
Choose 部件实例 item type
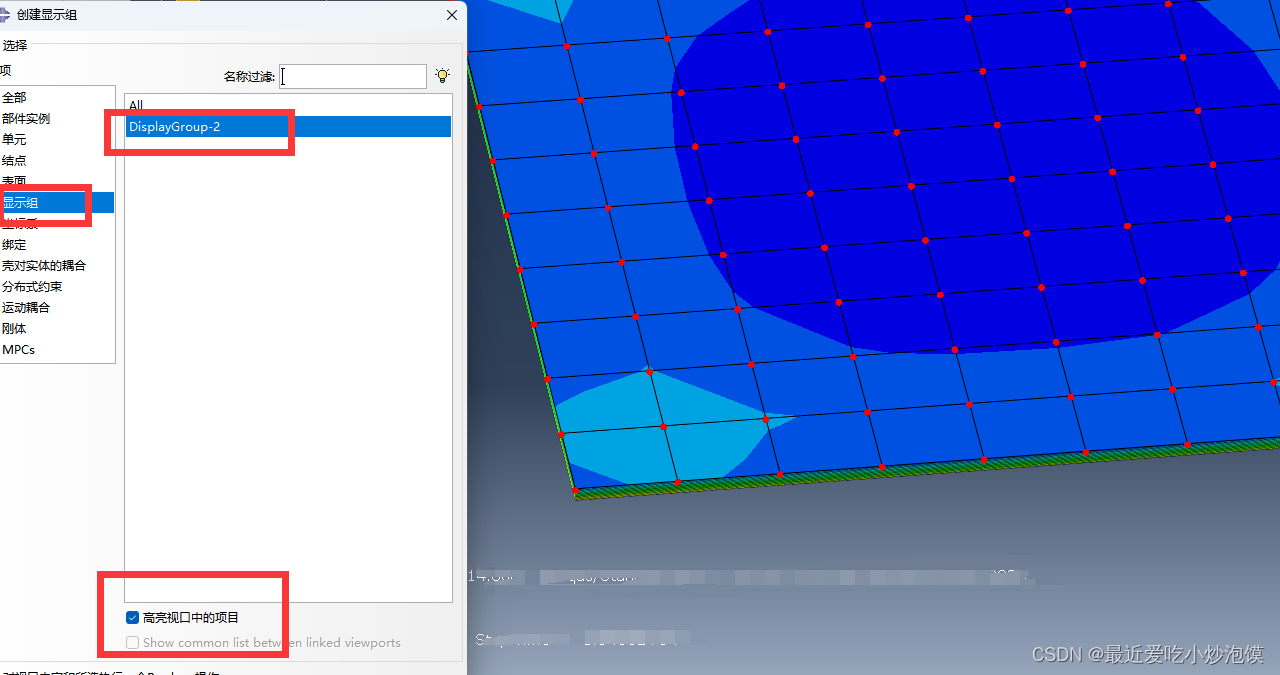(x=26, y=119)
